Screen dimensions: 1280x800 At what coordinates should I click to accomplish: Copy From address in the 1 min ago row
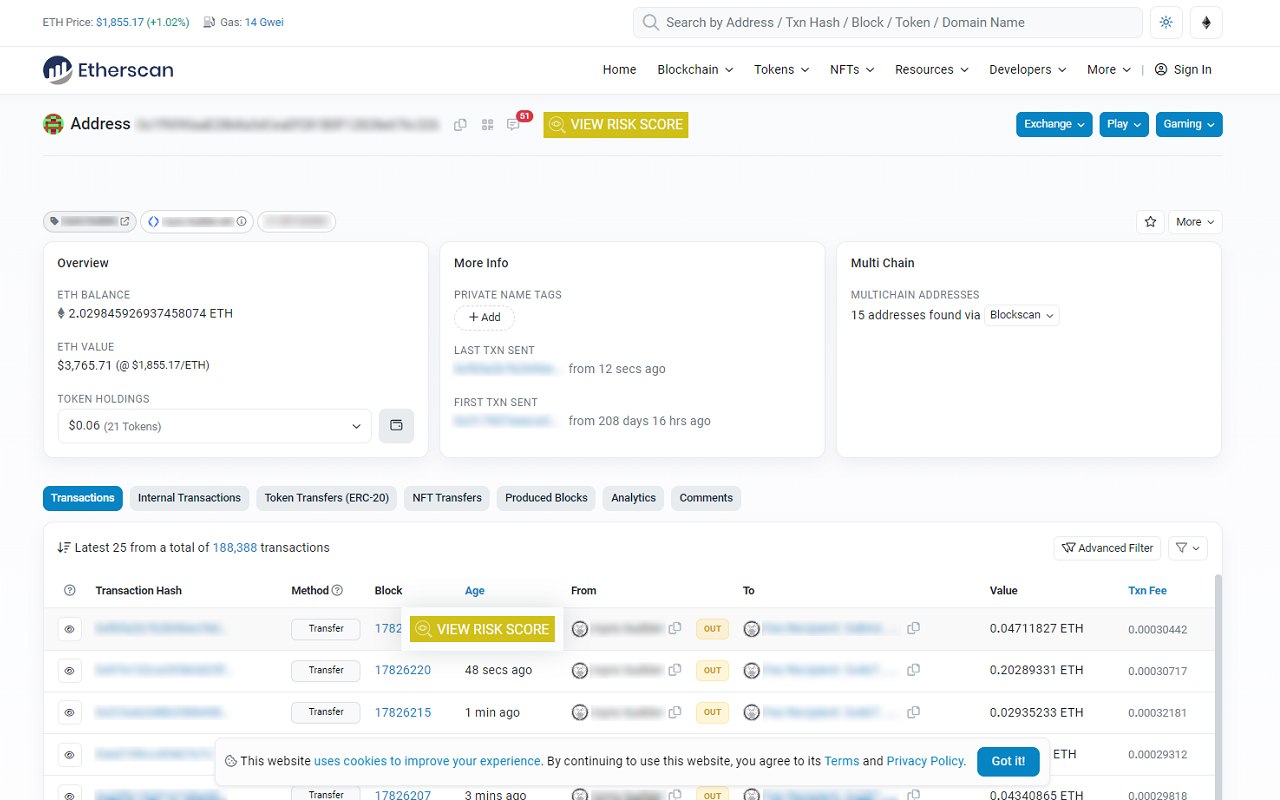tap(675, 712)
